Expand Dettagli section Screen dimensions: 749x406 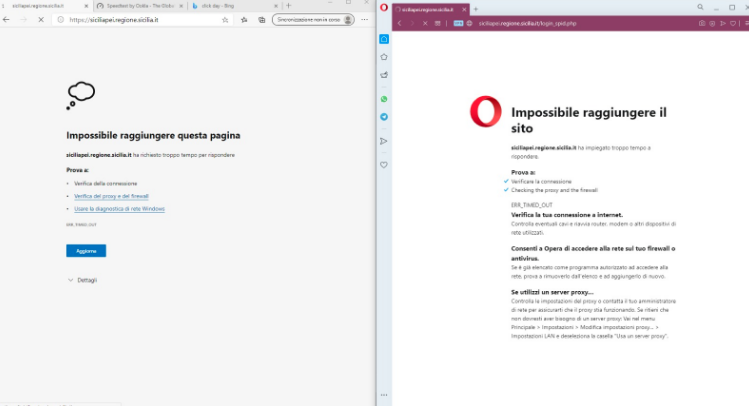coord(83,280)
